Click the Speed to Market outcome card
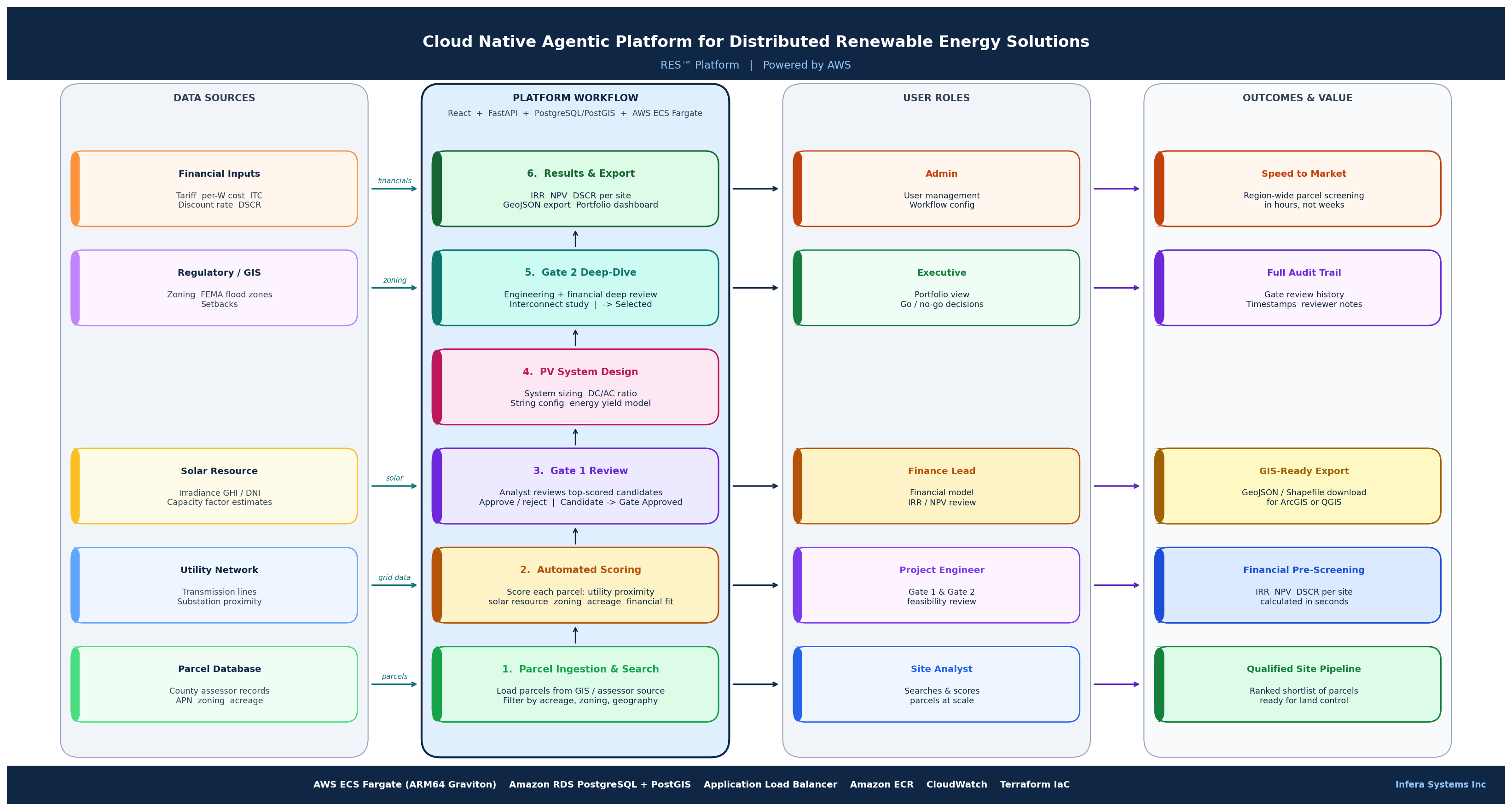1512x811 pixels. 1298,188
